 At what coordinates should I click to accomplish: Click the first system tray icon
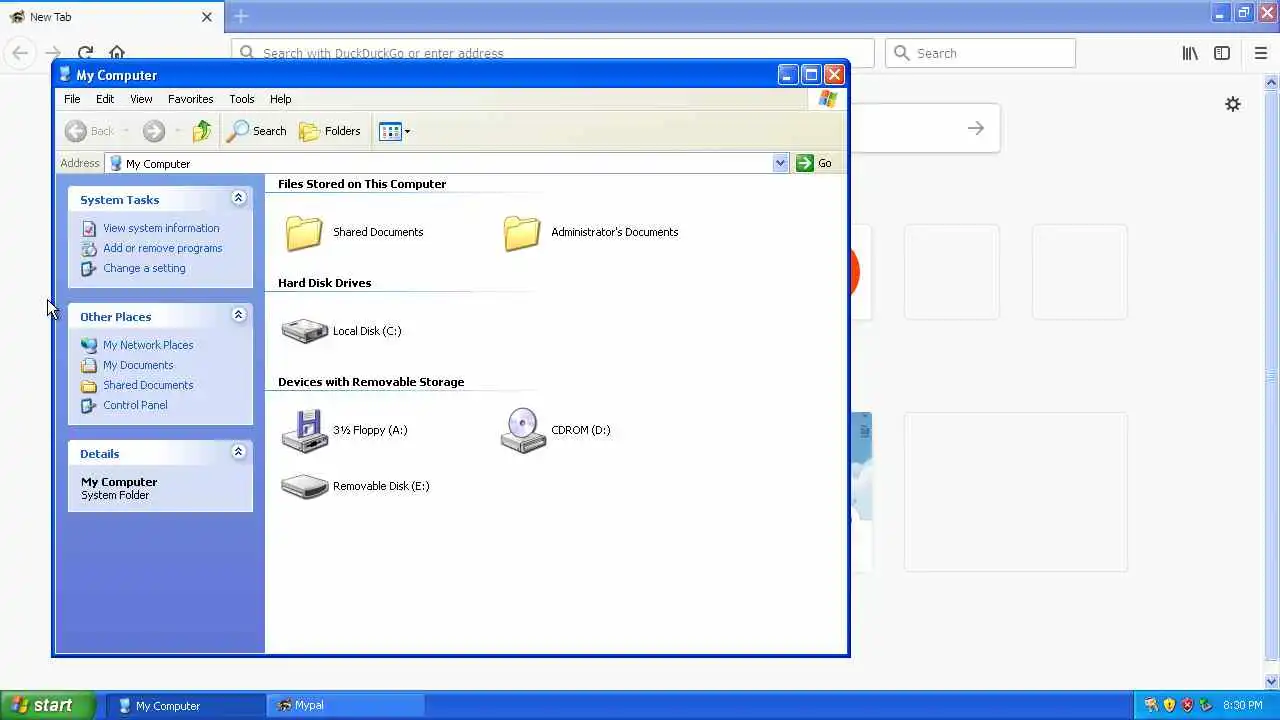point(1151,705)
